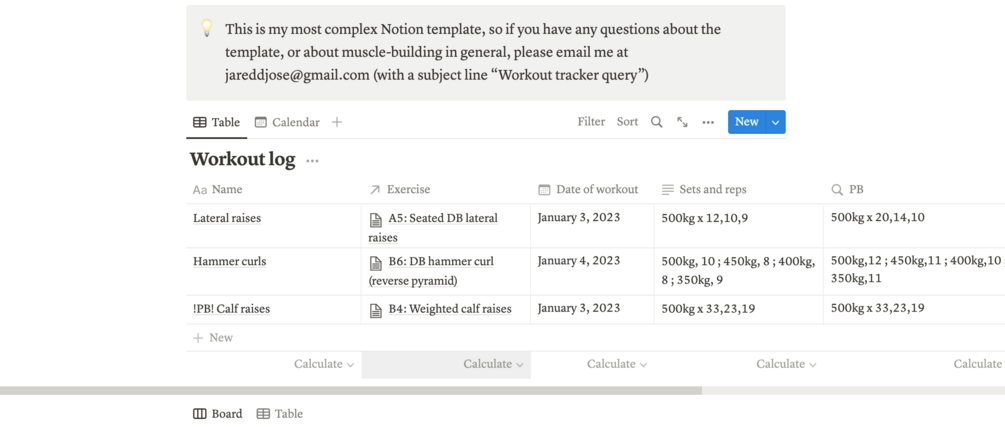Expand the New button dropdown arrow
This screenshot has width=1005, height=427.
click(775, 122)
